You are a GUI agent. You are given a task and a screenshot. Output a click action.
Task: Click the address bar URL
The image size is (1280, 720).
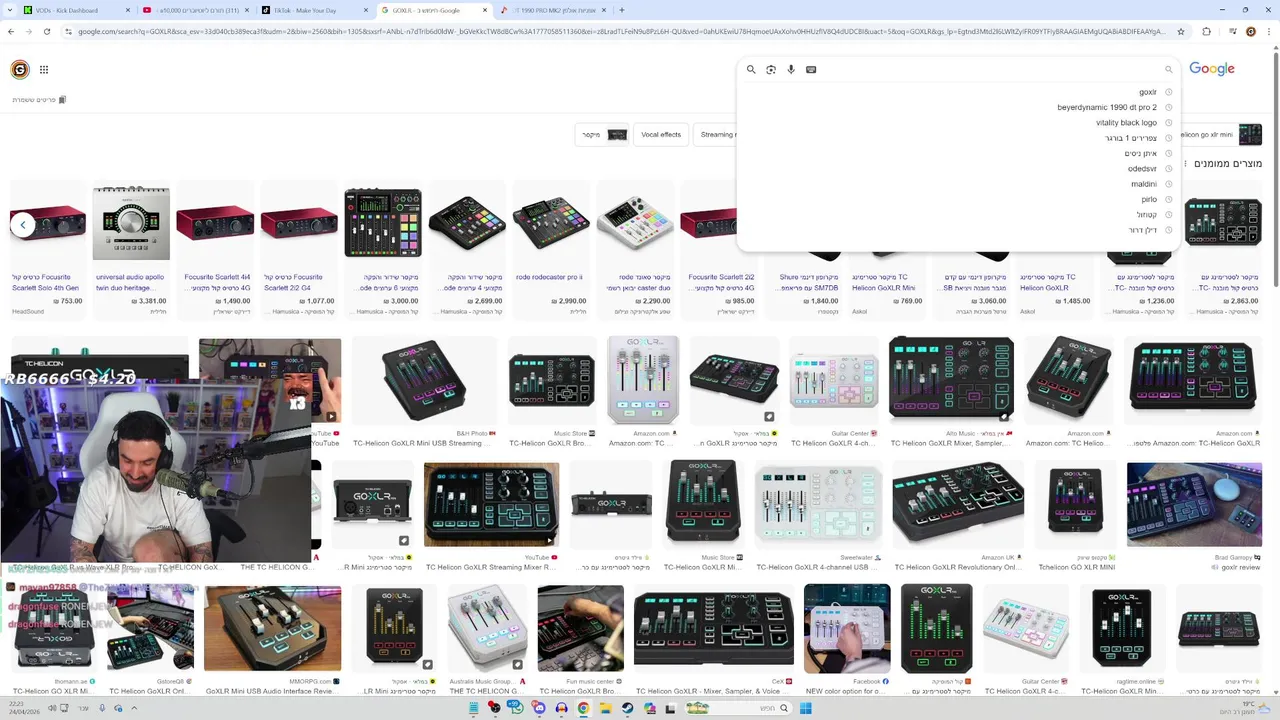coord(620,32)
